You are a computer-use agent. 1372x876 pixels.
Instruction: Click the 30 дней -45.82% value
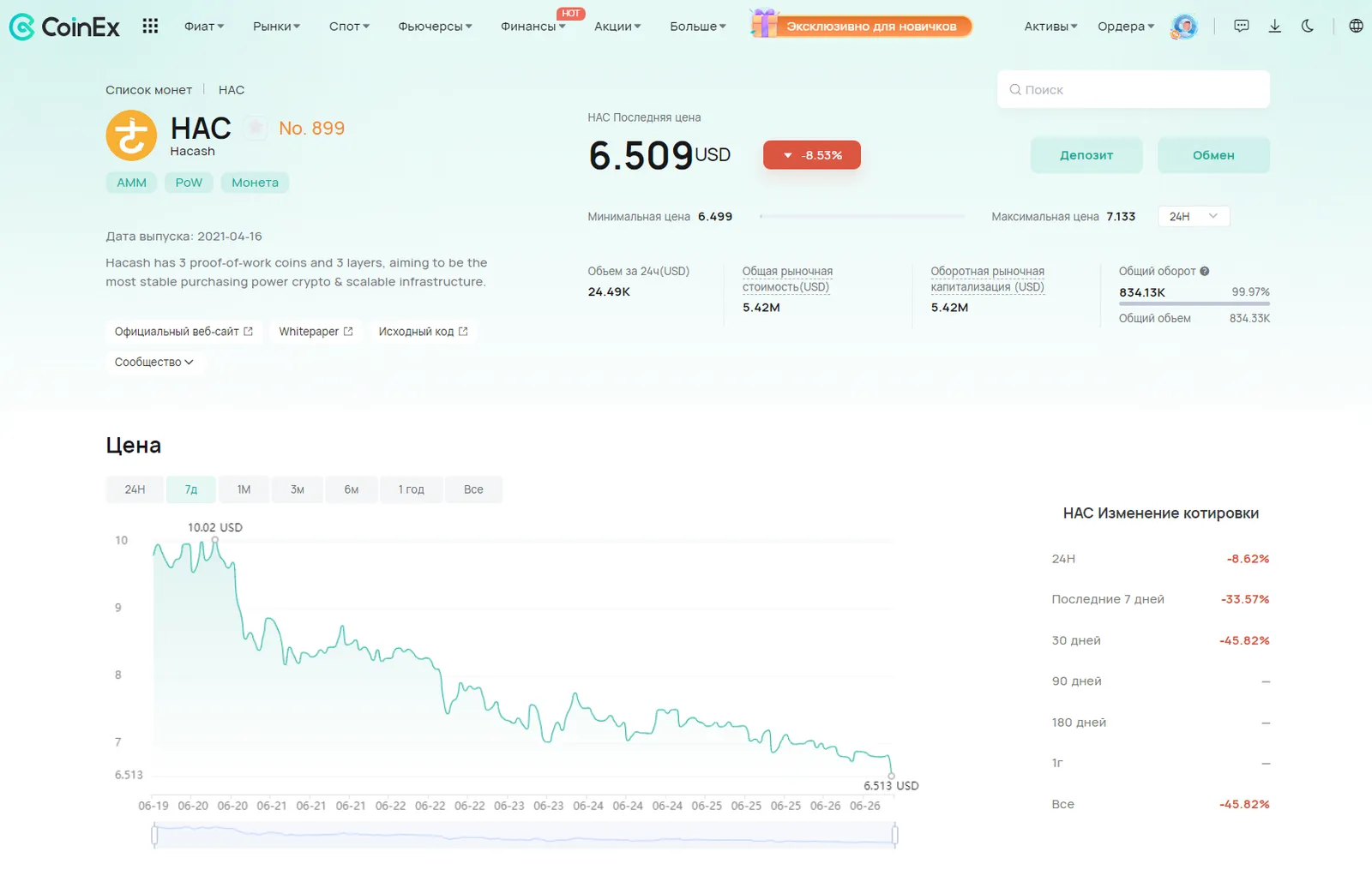[x=1244, y=640]
